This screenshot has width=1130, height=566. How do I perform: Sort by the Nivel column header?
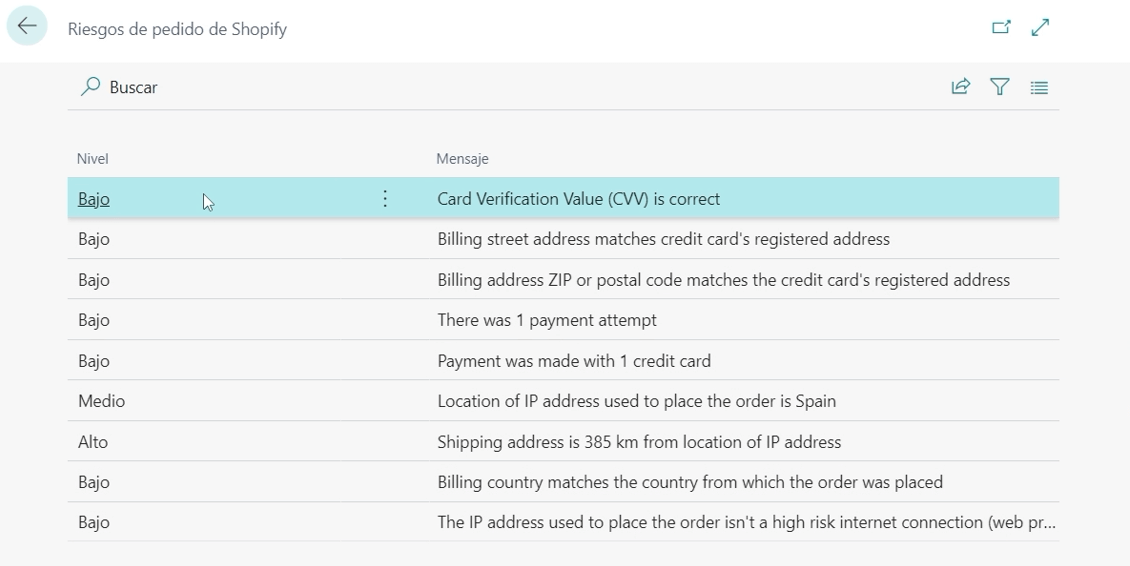(93, 159)
